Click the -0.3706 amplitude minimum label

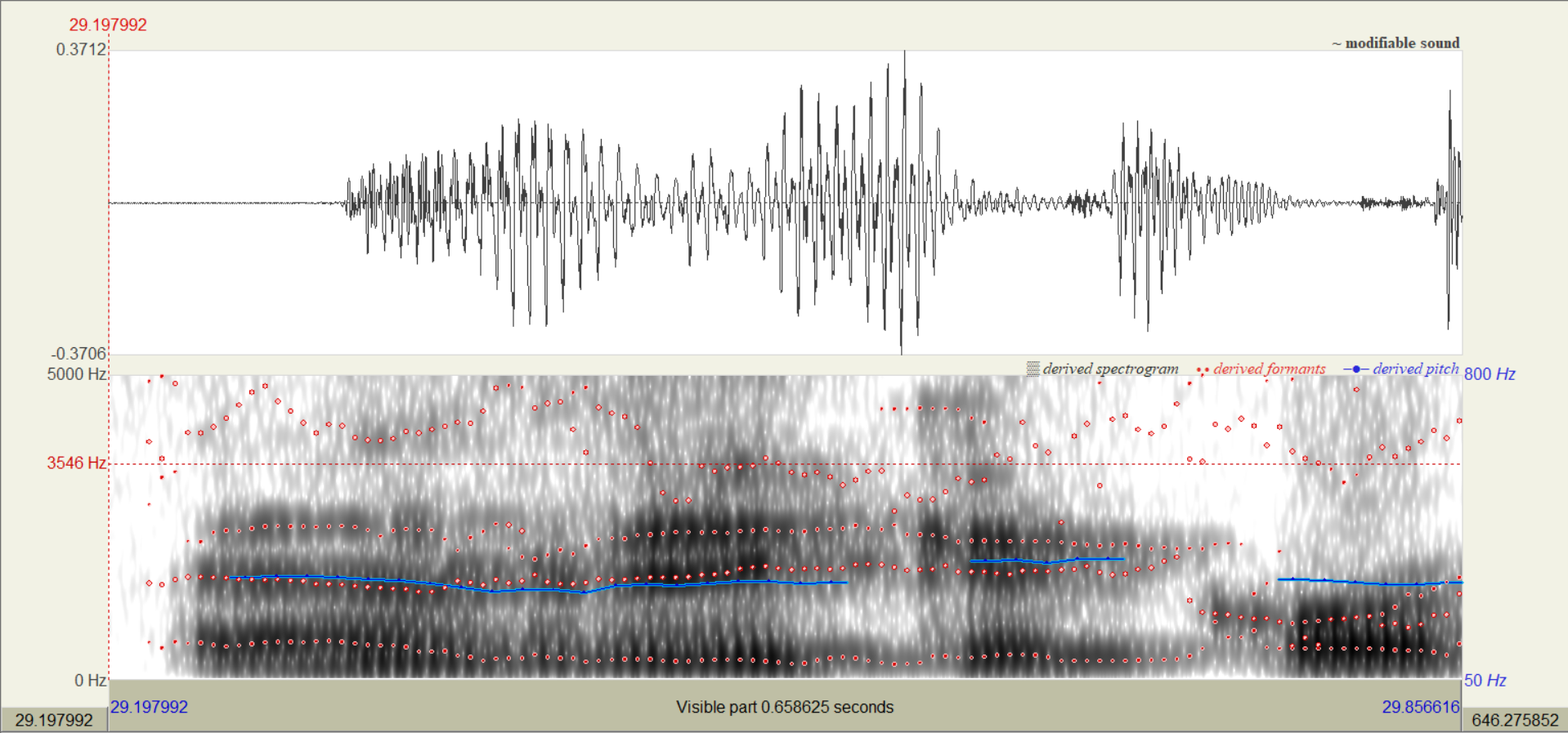coord(78,354)
